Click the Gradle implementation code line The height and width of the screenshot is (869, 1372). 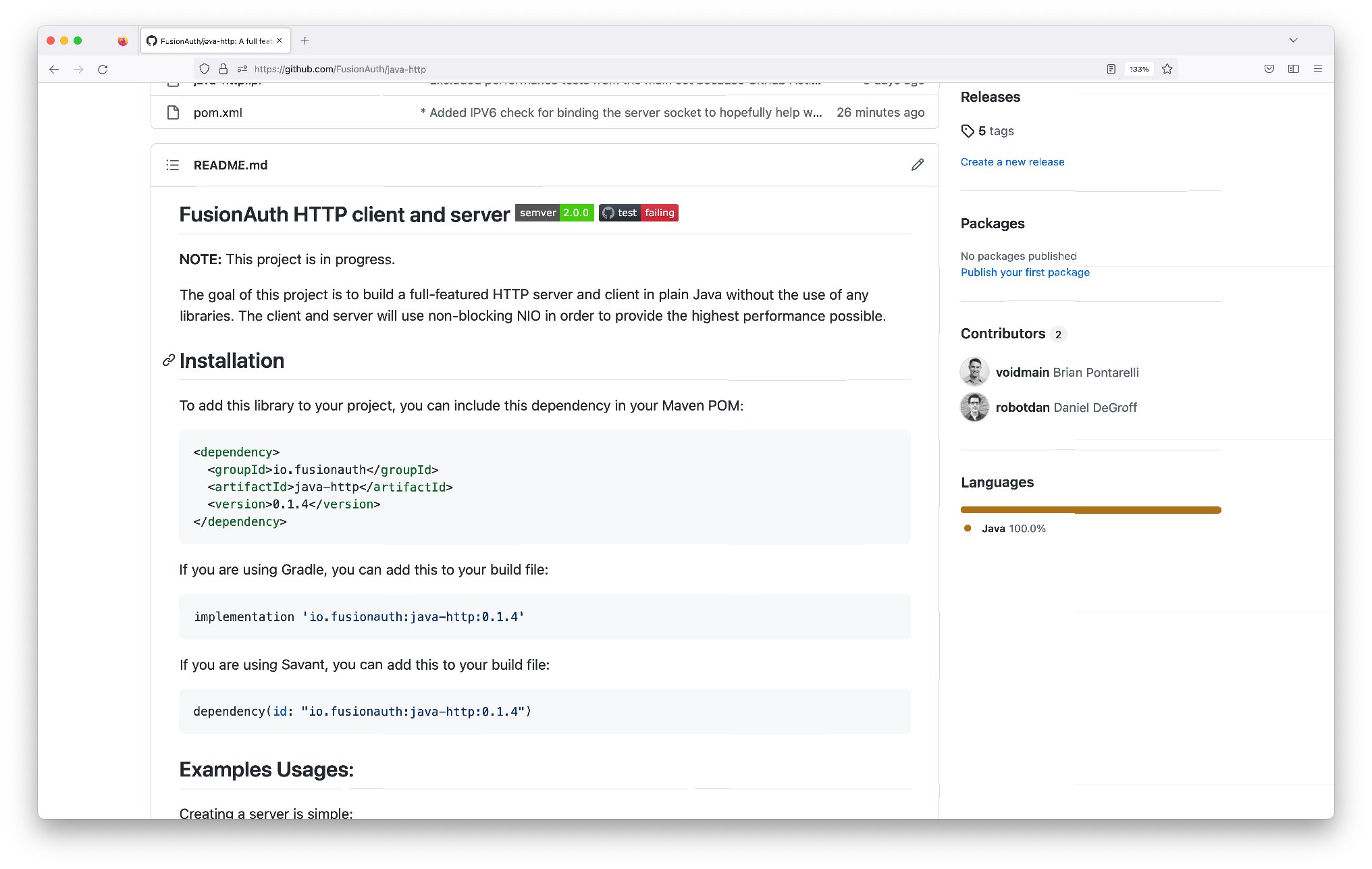pyautogui.click(x=359, y=617)
